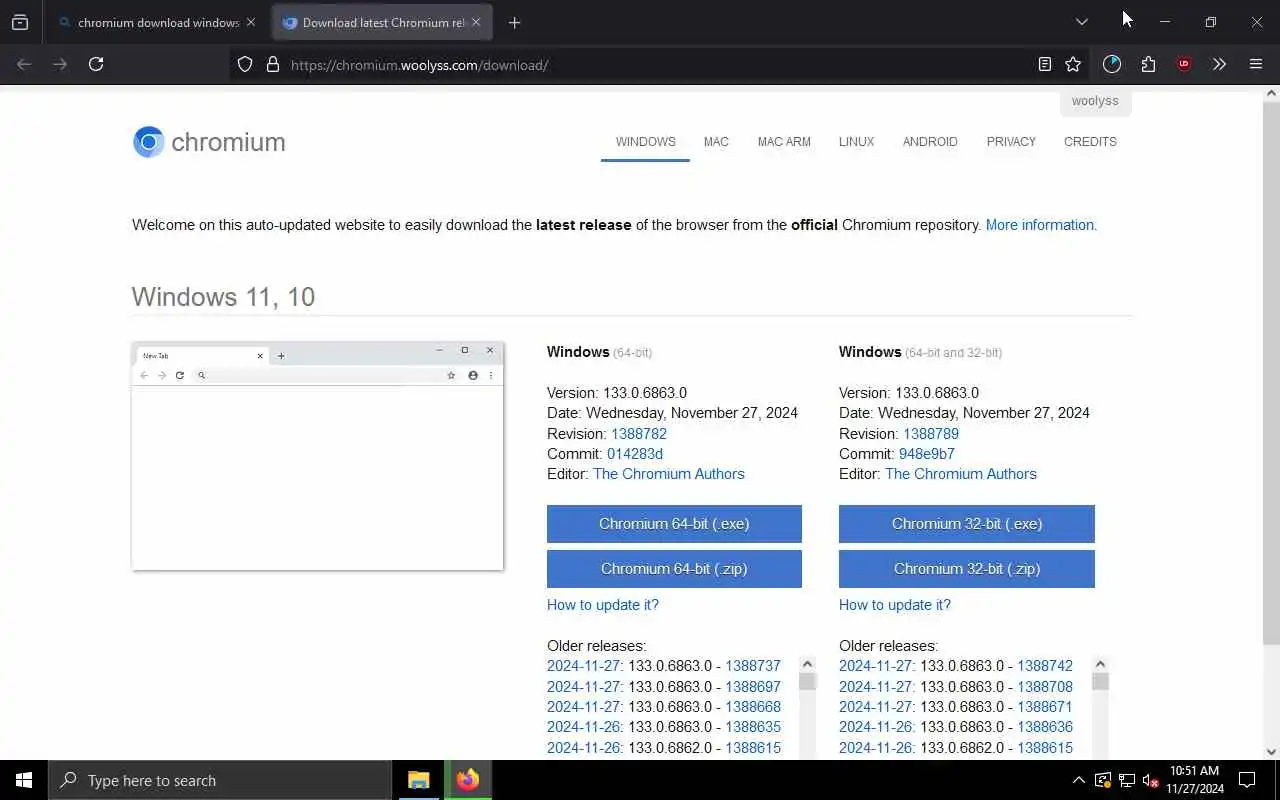Open 32-bit How to update it link
Image resolution: width=1280 pixels, height=800 pixels.
click(x=895, y=605)
